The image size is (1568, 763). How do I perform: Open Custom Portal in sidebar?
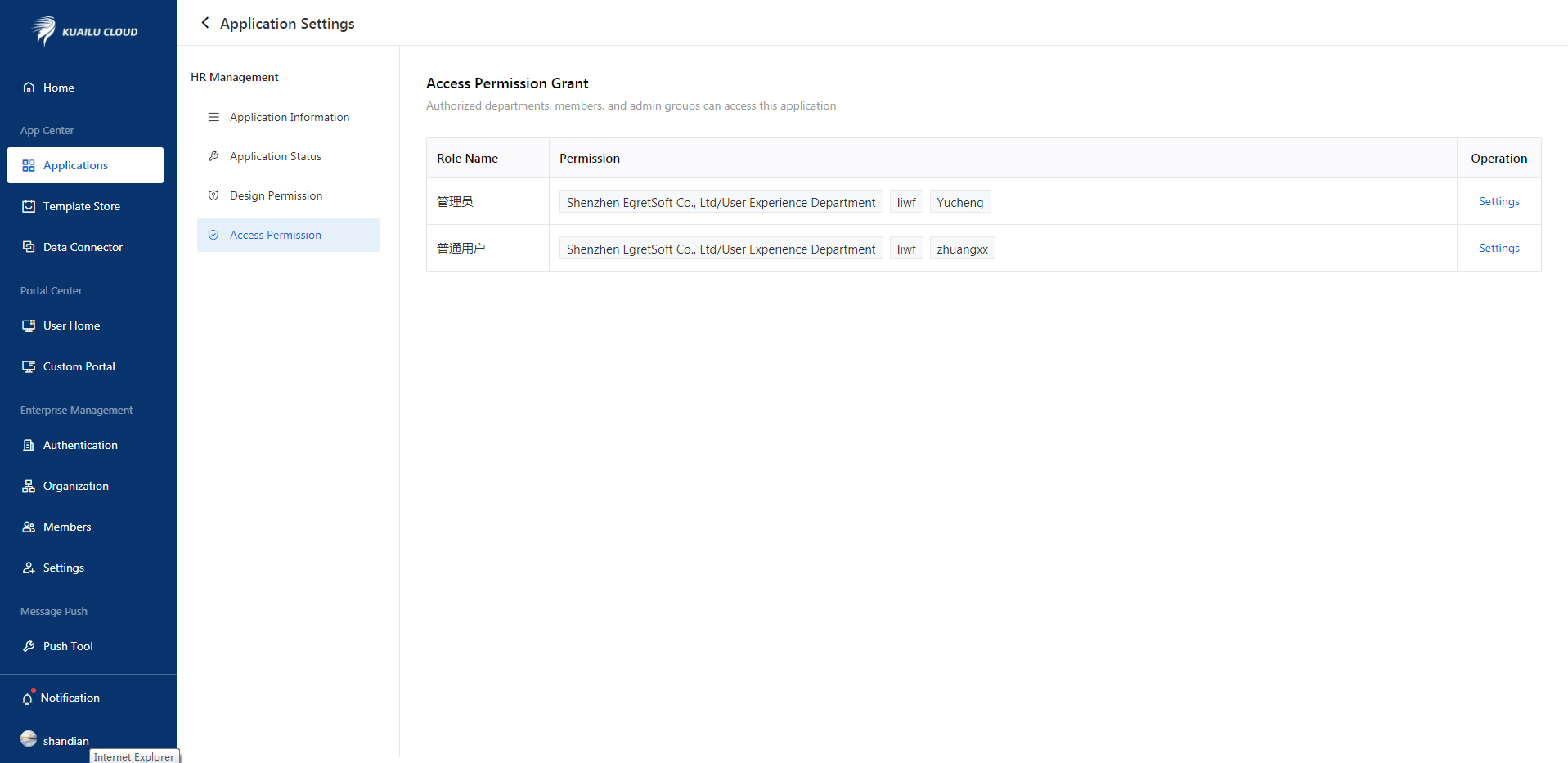[x=79, y=366]
